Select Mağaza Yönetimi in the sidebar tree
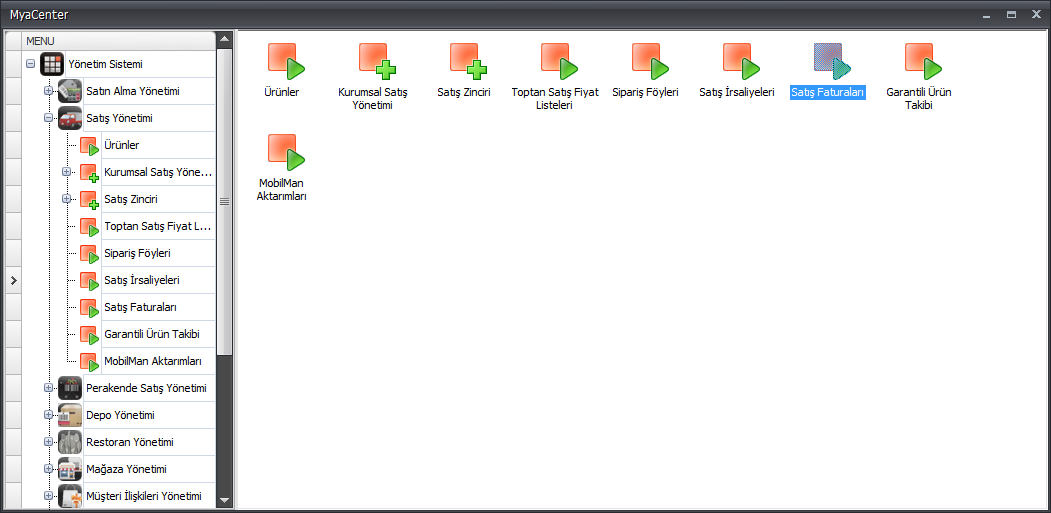This screenshot has width=1051, height=513. [126, 469]
